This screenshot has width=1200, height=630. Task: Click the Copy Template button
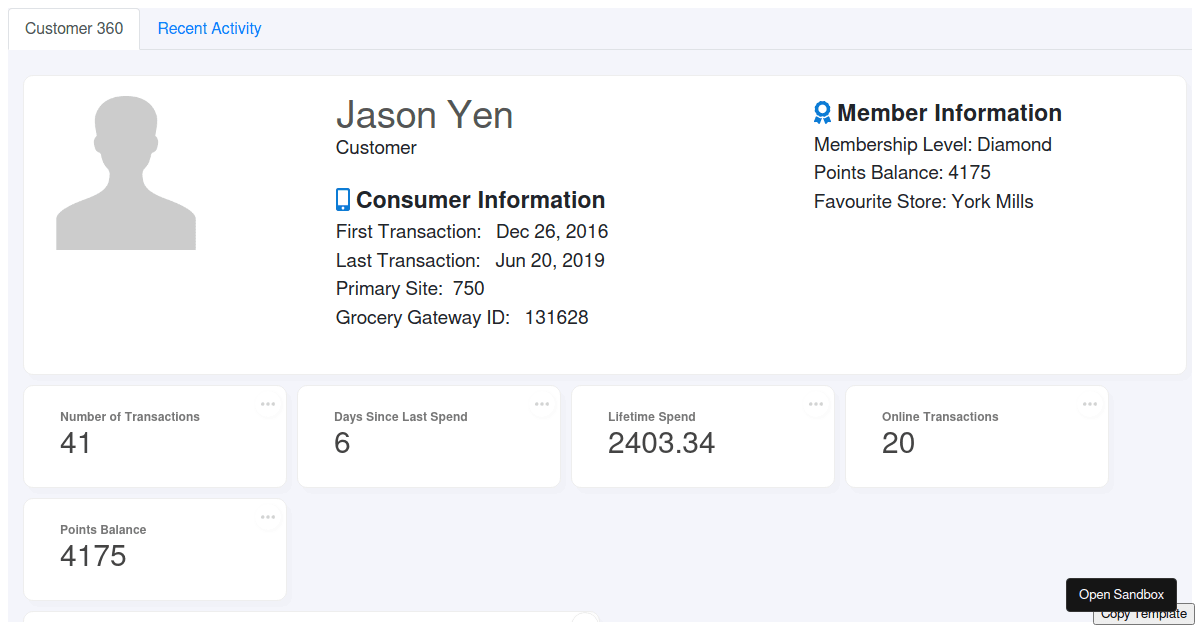[1144, 614]
